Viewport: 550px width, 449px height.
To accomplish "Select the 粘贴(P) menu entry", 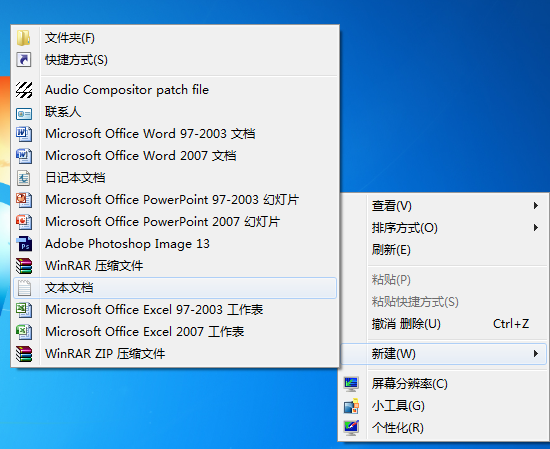I will (443, 280).
